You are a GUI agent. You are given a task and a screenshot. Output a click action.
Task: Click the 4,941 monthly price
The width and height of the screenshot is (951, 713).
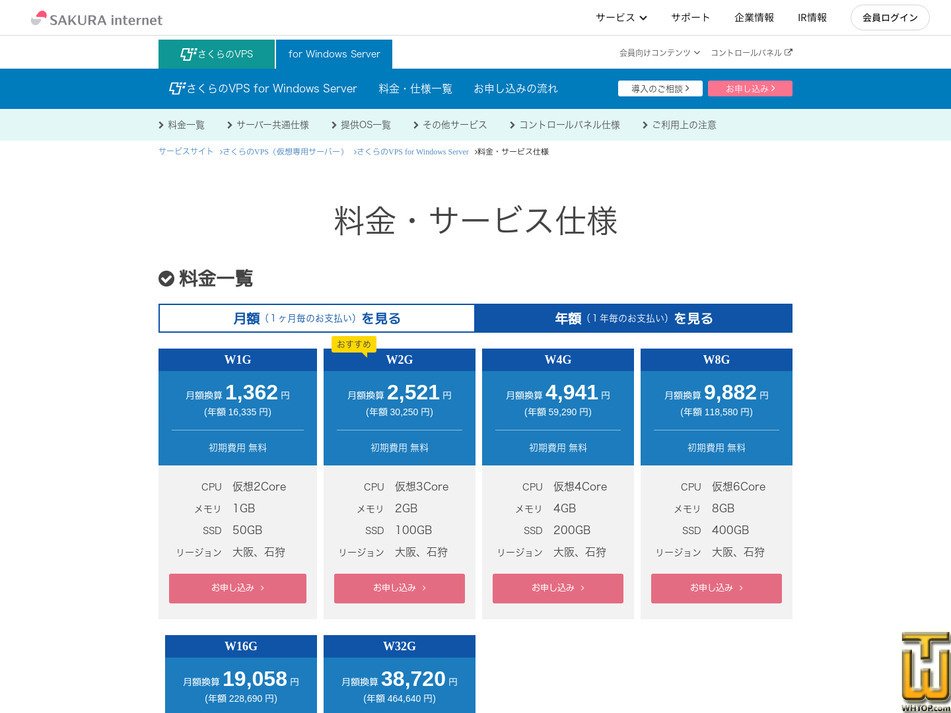572,393
